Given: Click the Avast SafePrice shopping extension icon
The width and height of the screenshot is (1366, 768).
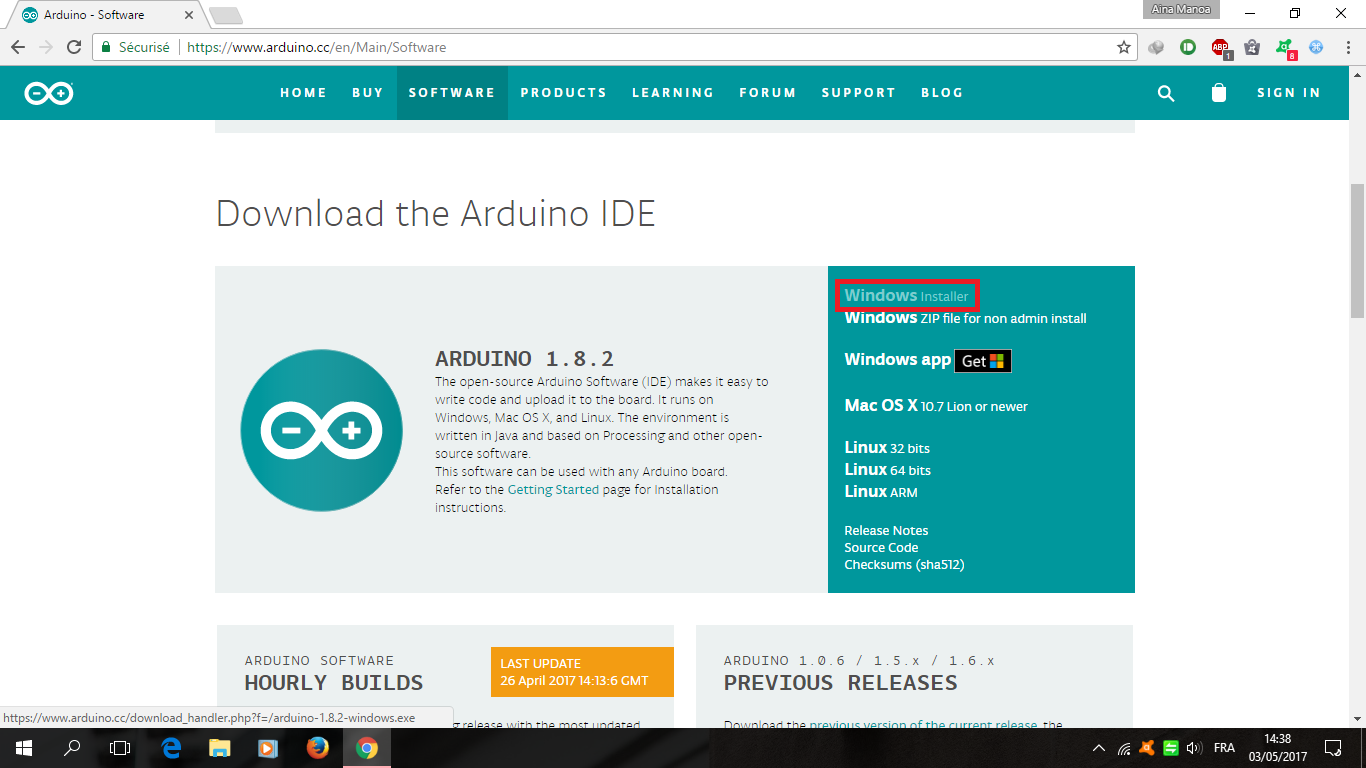Looking at the screenshot, I should tap(1252, 47).
